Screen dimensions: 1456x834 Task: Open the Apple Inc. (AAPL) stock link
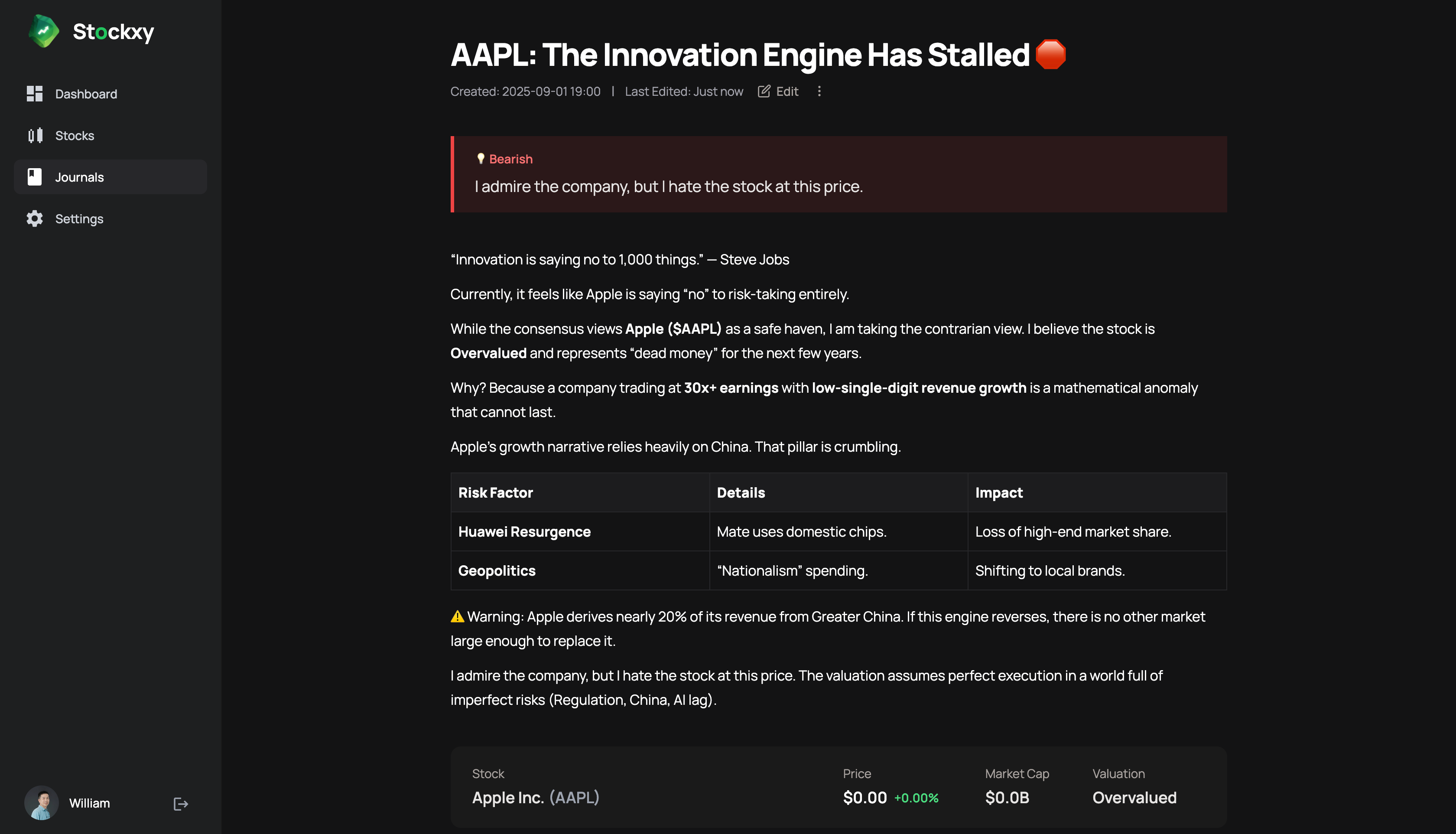pyautogui.click(x=535, y=797)
